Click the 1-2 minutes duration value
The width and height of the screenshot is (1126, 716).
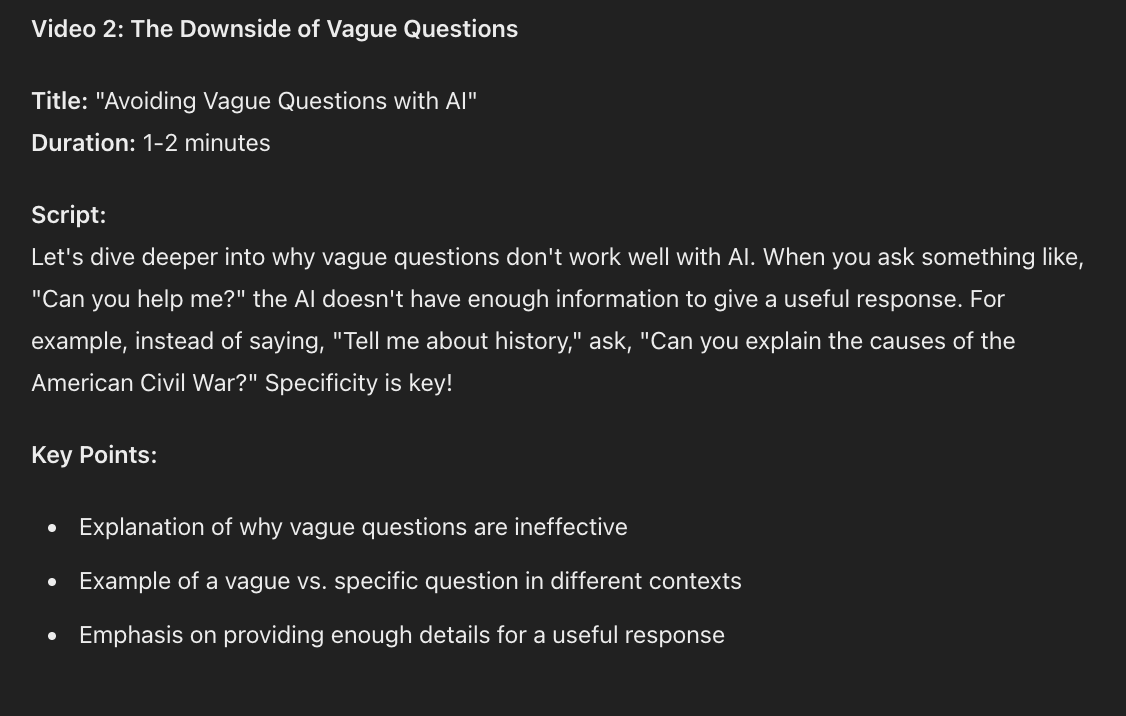(207, 143)
